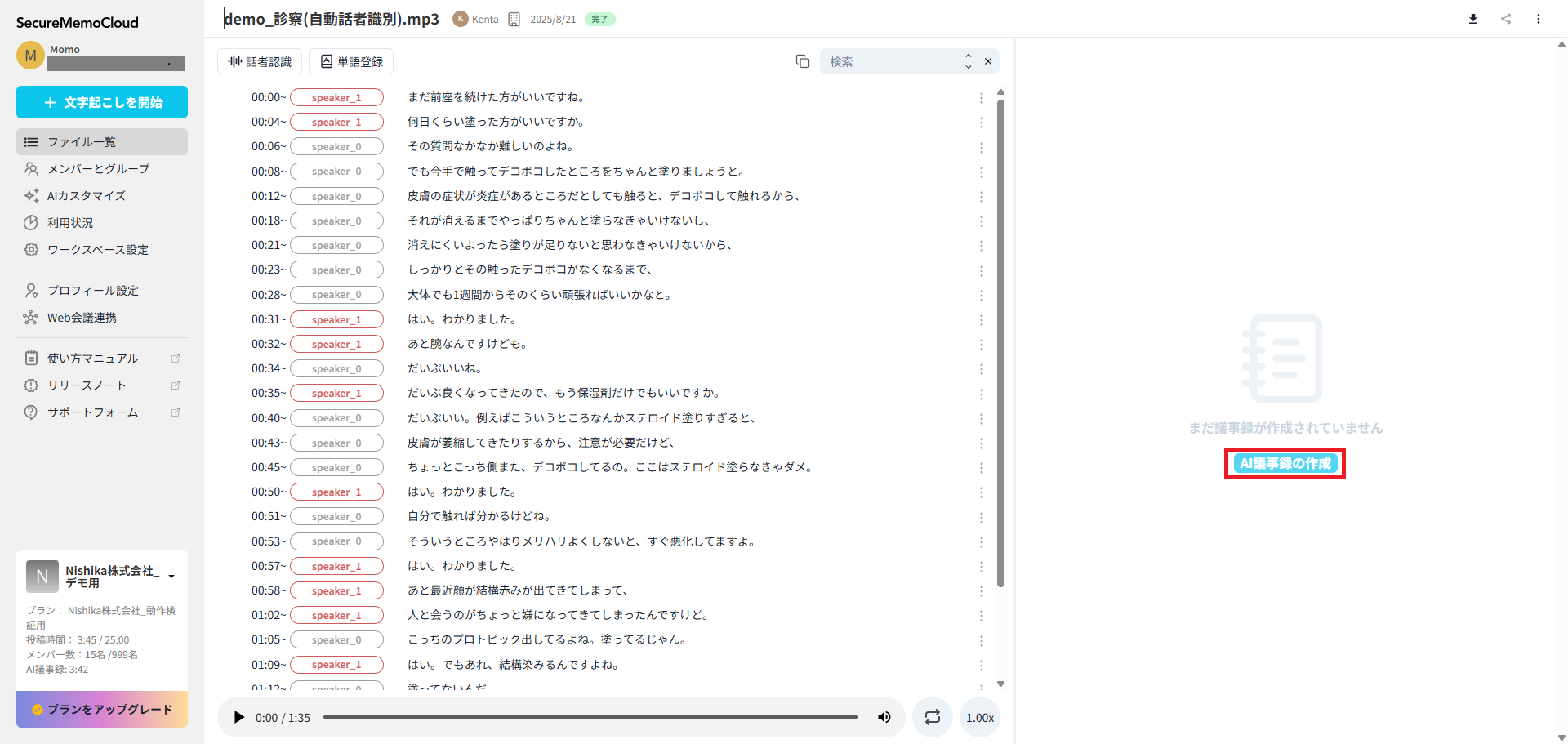1568x744 pixels.
Task: Click the AI議事録の作成 button
Action: 1284,463
